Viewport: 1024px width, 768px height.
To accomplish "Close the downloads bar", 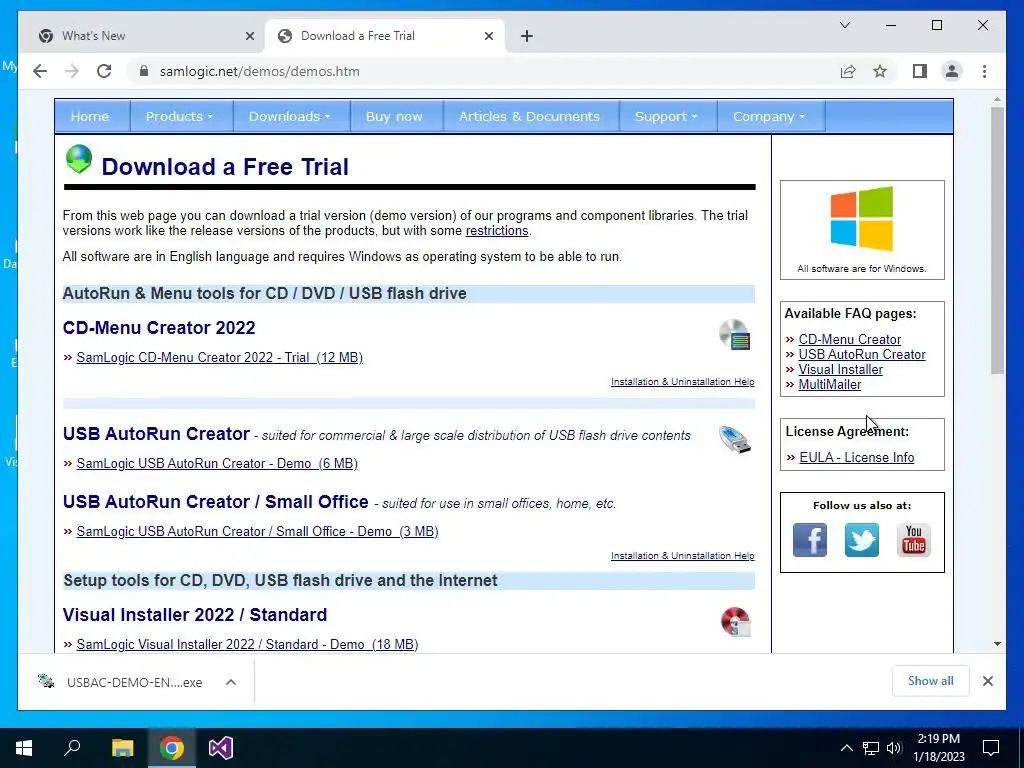I will pyautogui.click(x=987, y=681).
